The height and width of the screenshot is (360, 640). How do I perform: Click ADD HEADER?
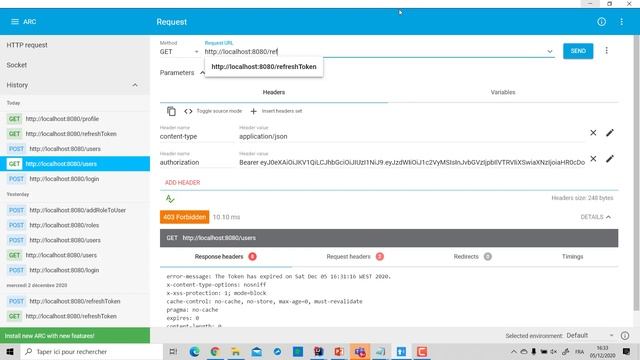coord(182,182)
